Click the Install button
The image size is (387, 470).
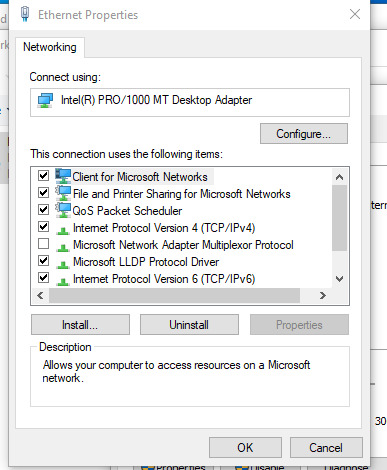coord(80,325)
